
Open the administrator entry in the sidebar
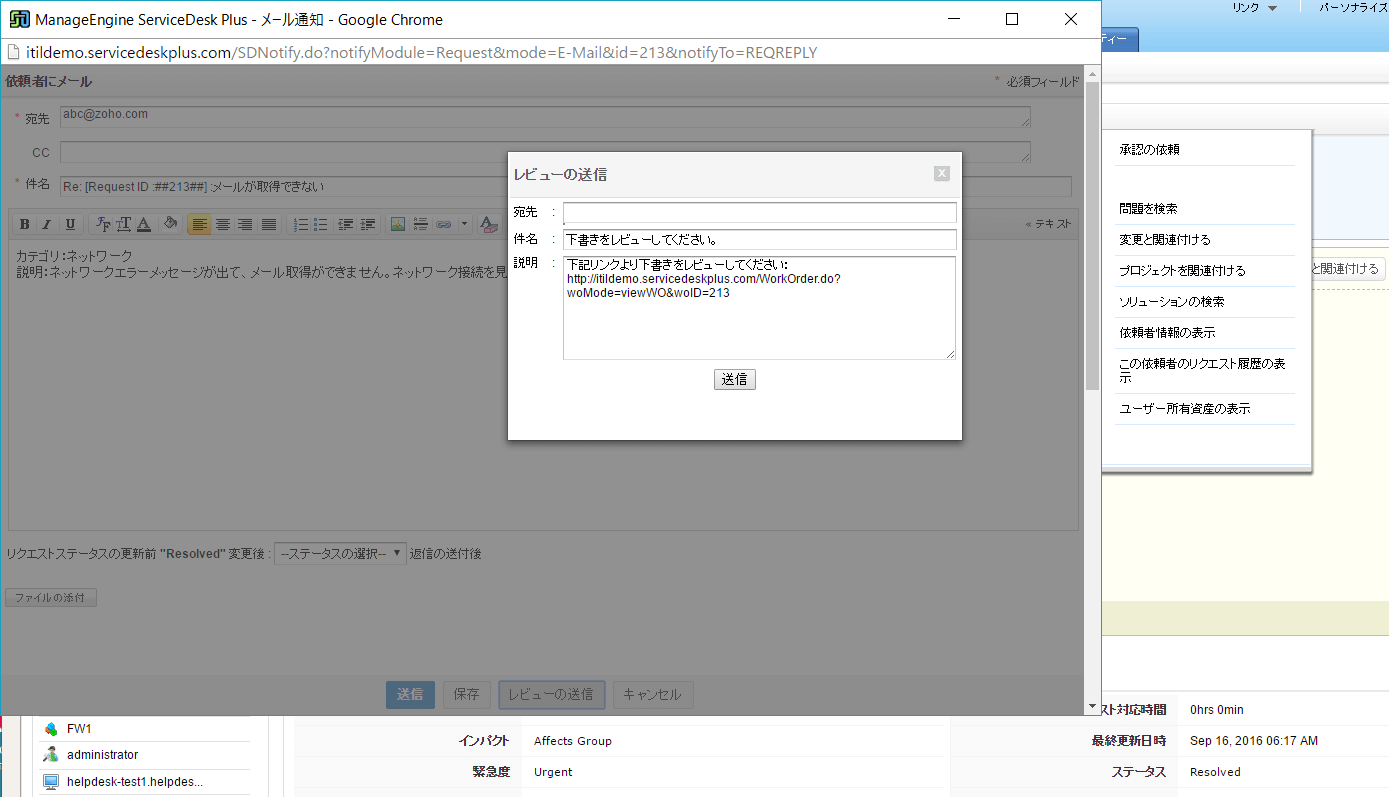point(103,755)
